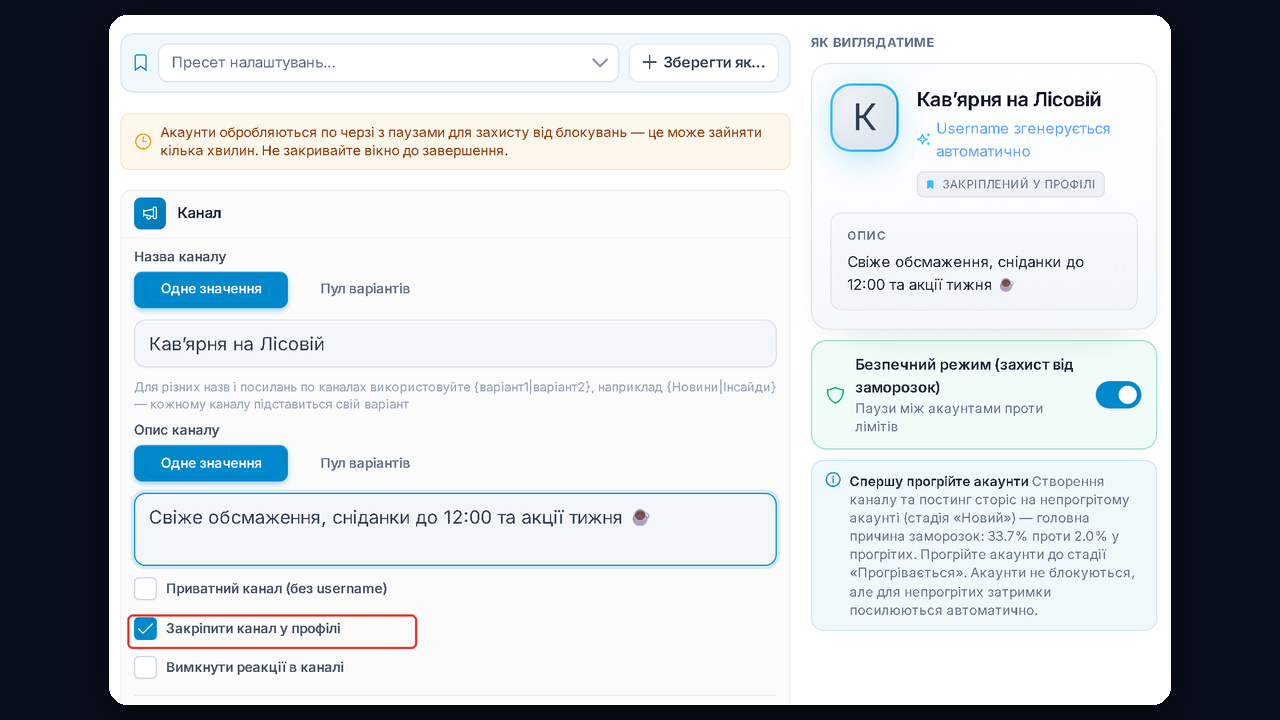Click the info icon in Спершу прогрійте акаунти note

(x=833, y=480)
